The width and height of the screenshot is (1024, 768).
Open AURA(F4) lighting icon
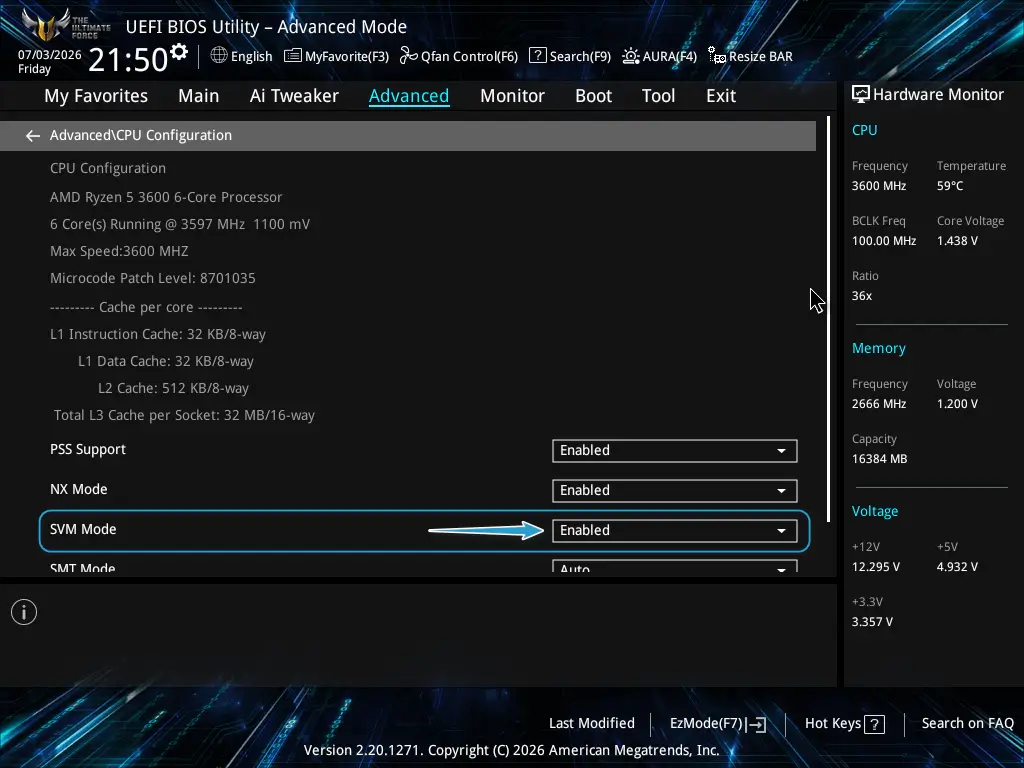coord(631,56)
